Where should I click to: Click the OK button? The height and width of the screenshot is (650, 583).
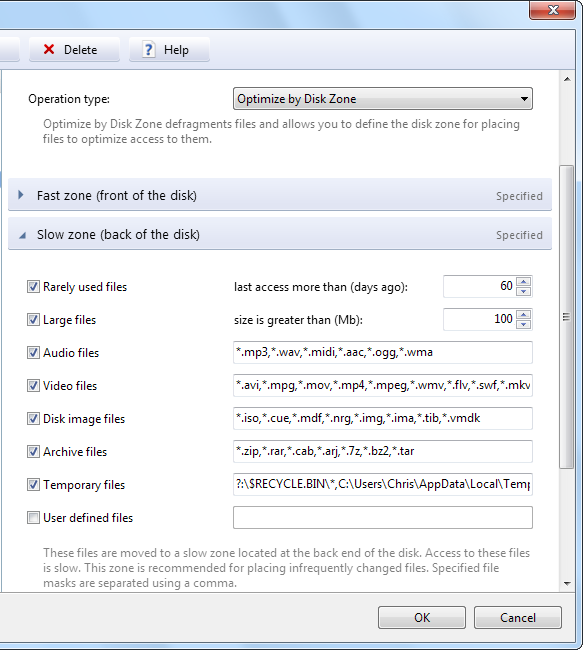422,618
